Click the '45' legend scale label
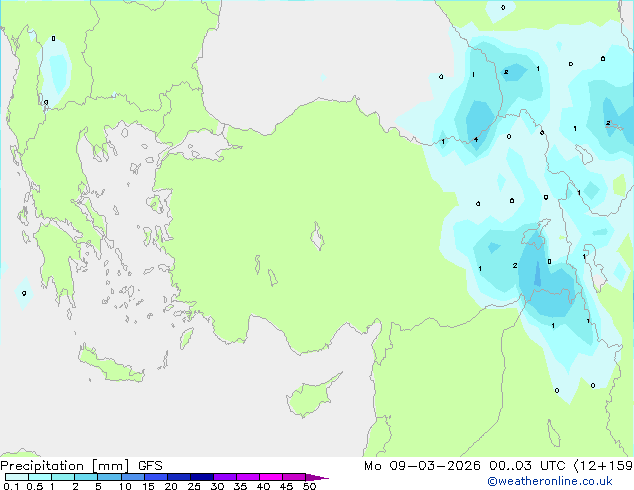The image size is (634, 490). point(286,486)
